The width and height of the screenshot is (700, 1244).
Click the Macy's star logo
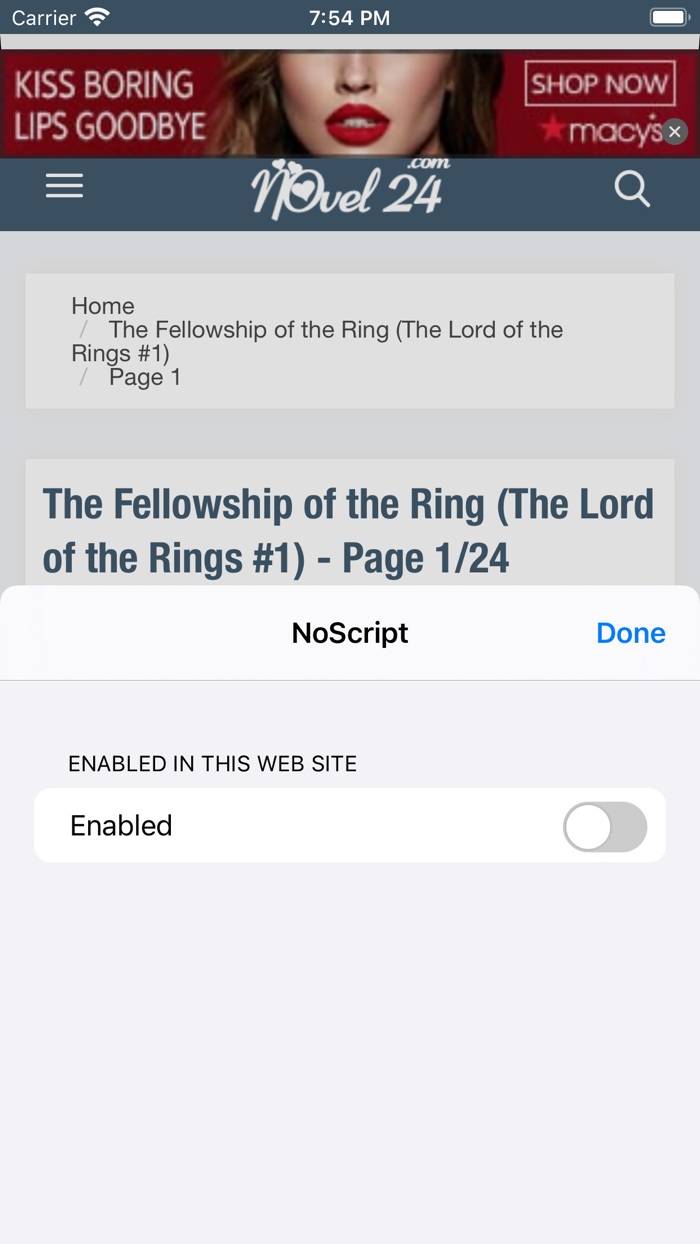(602, 131)
